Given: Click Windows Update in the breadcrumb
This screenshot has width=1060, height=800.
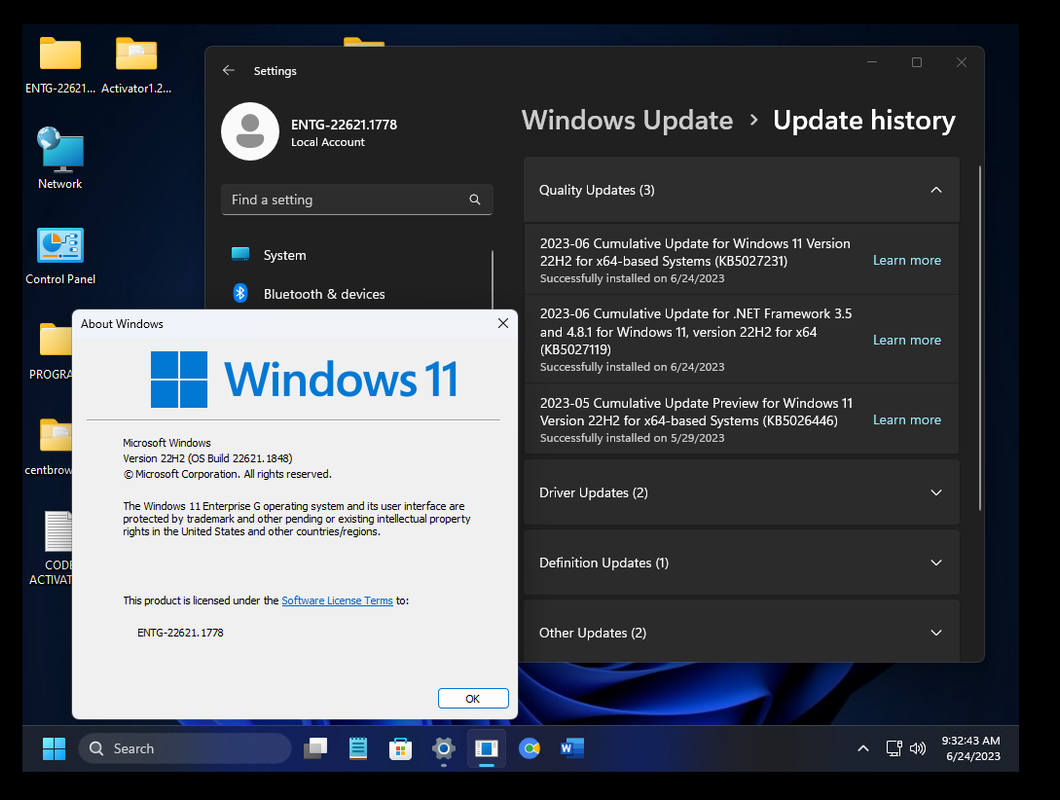Looking at the screenshot, I should tap(627, 120).
